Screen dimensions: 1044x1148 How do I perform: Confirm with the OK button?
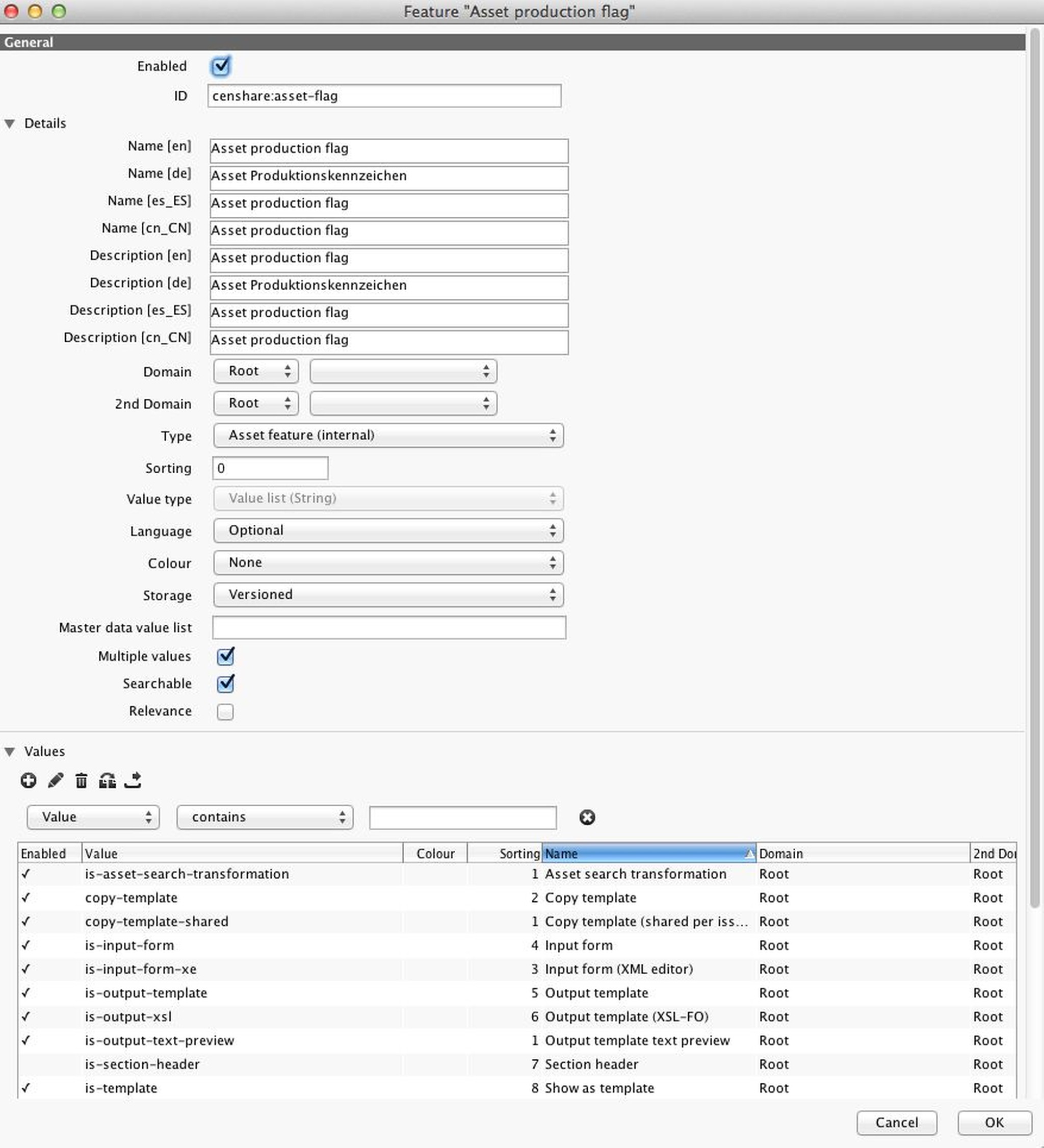[x=994, y=1123]
